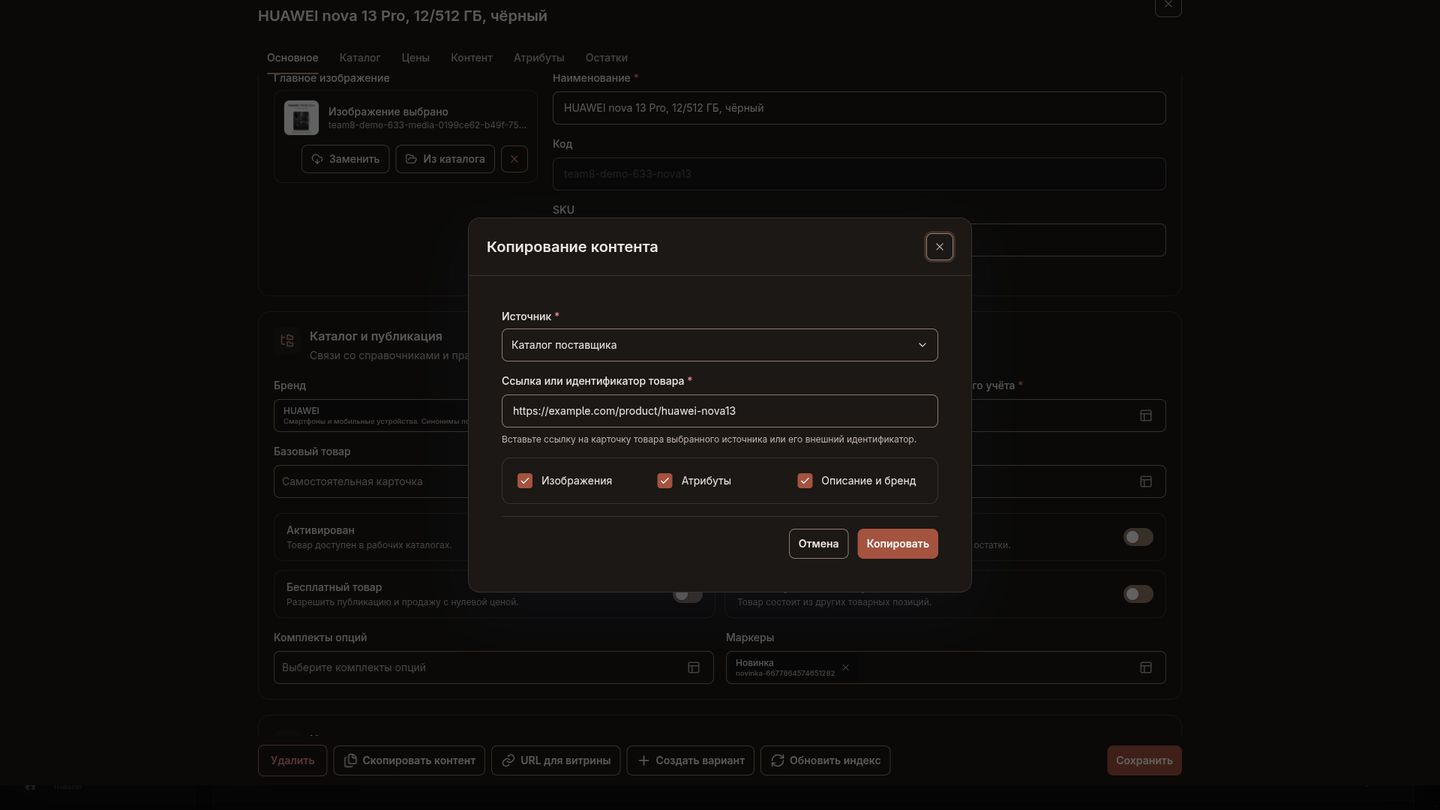This screenshot has height=810, width=1440.
Task: Switch to the Атрибуты tab
Action: pyautogui.click(x=539, y=58)
